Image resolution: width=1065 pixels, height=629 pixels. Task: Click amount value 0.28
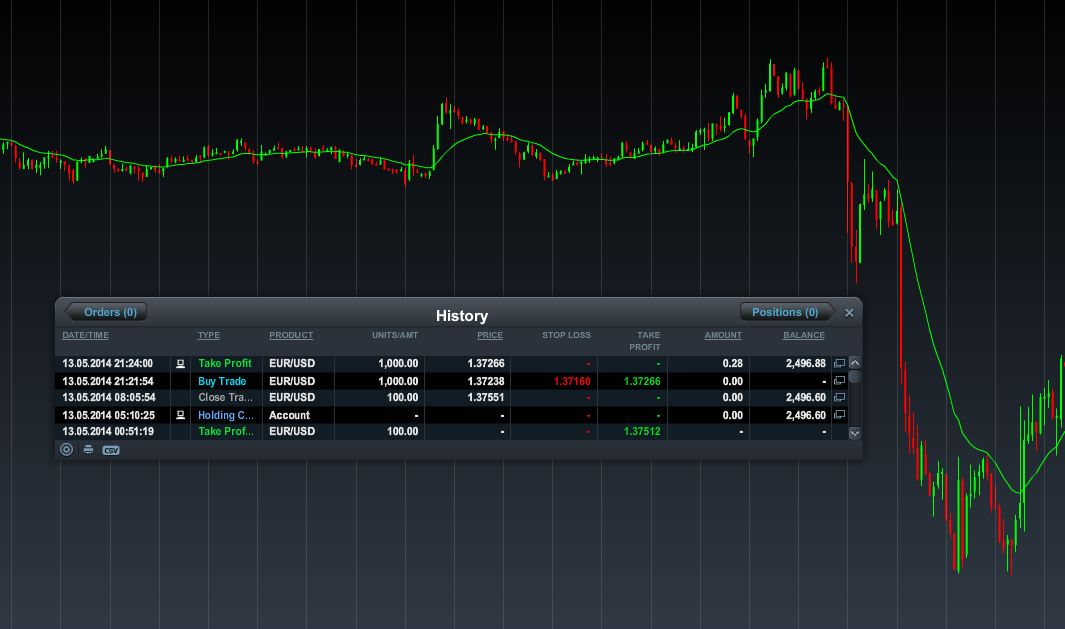click(733, 363)
